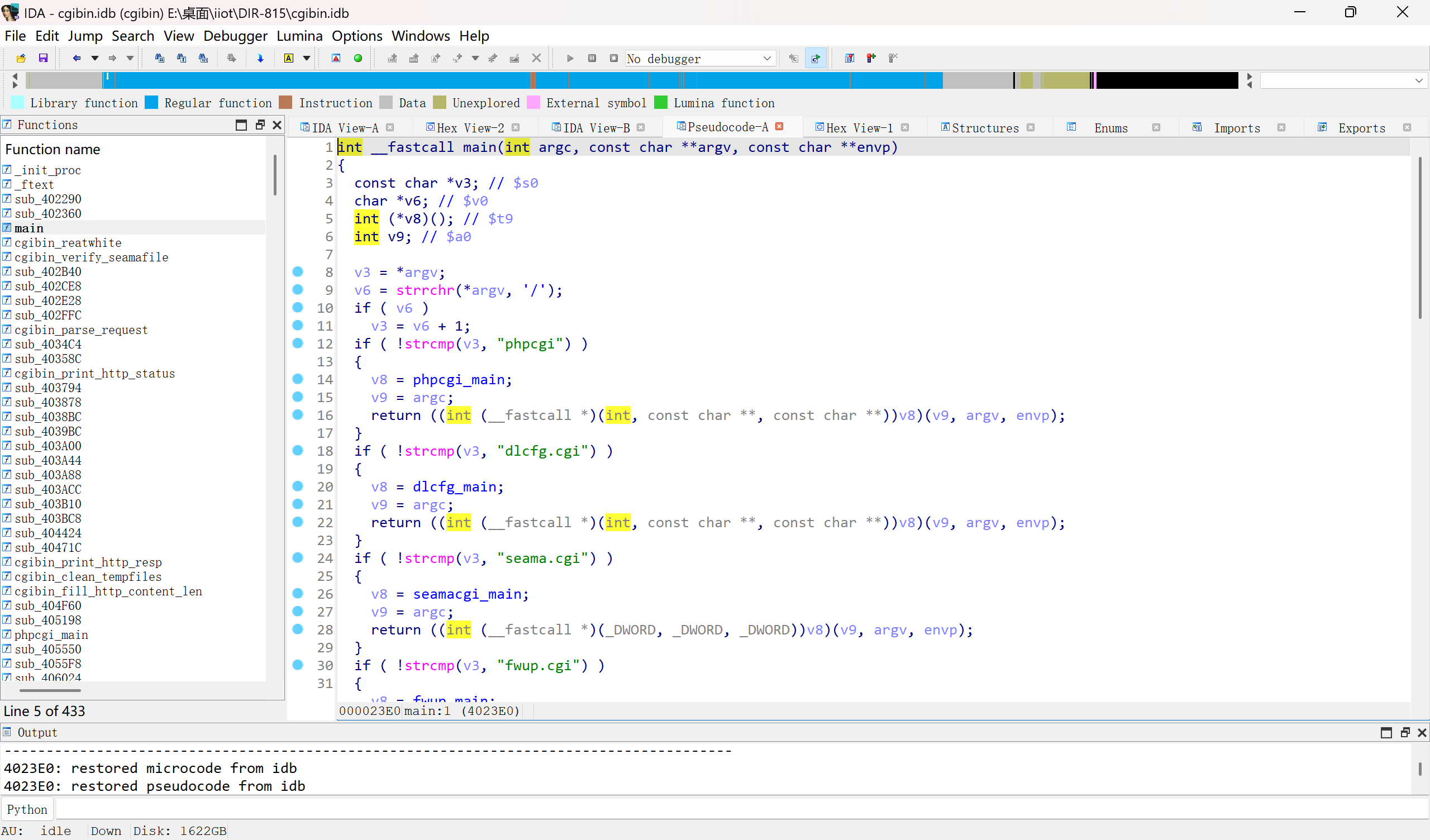Click the blue down arrow toolbar icon
The height and width of the screenshot is (840, 1430).
(x=260, y=58)
